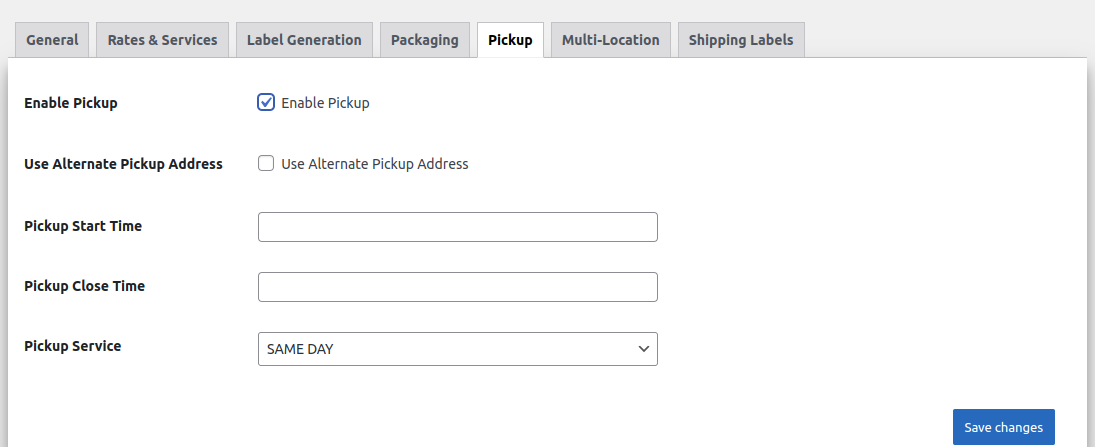Open the Label Generation tab

coord(304,40)
